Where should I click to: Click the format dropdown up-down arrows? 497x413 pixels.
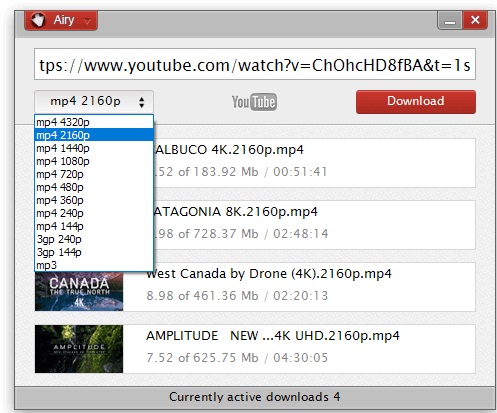142,102
